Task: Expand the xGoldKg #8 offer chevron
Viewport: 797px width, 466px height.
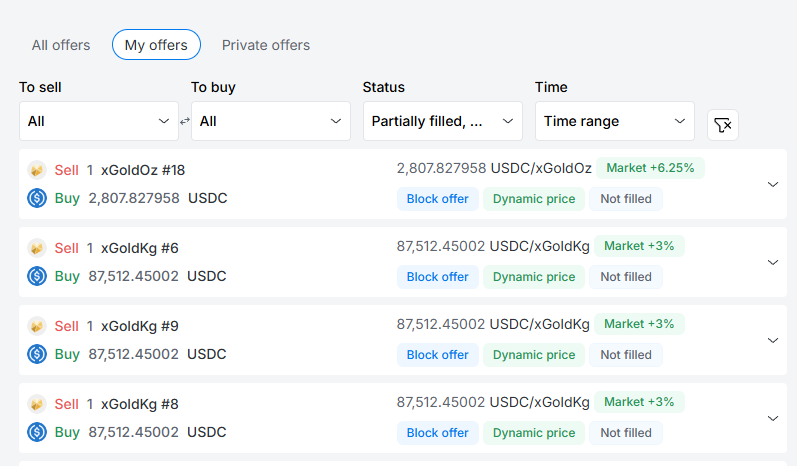Action: tap(772, 418)
